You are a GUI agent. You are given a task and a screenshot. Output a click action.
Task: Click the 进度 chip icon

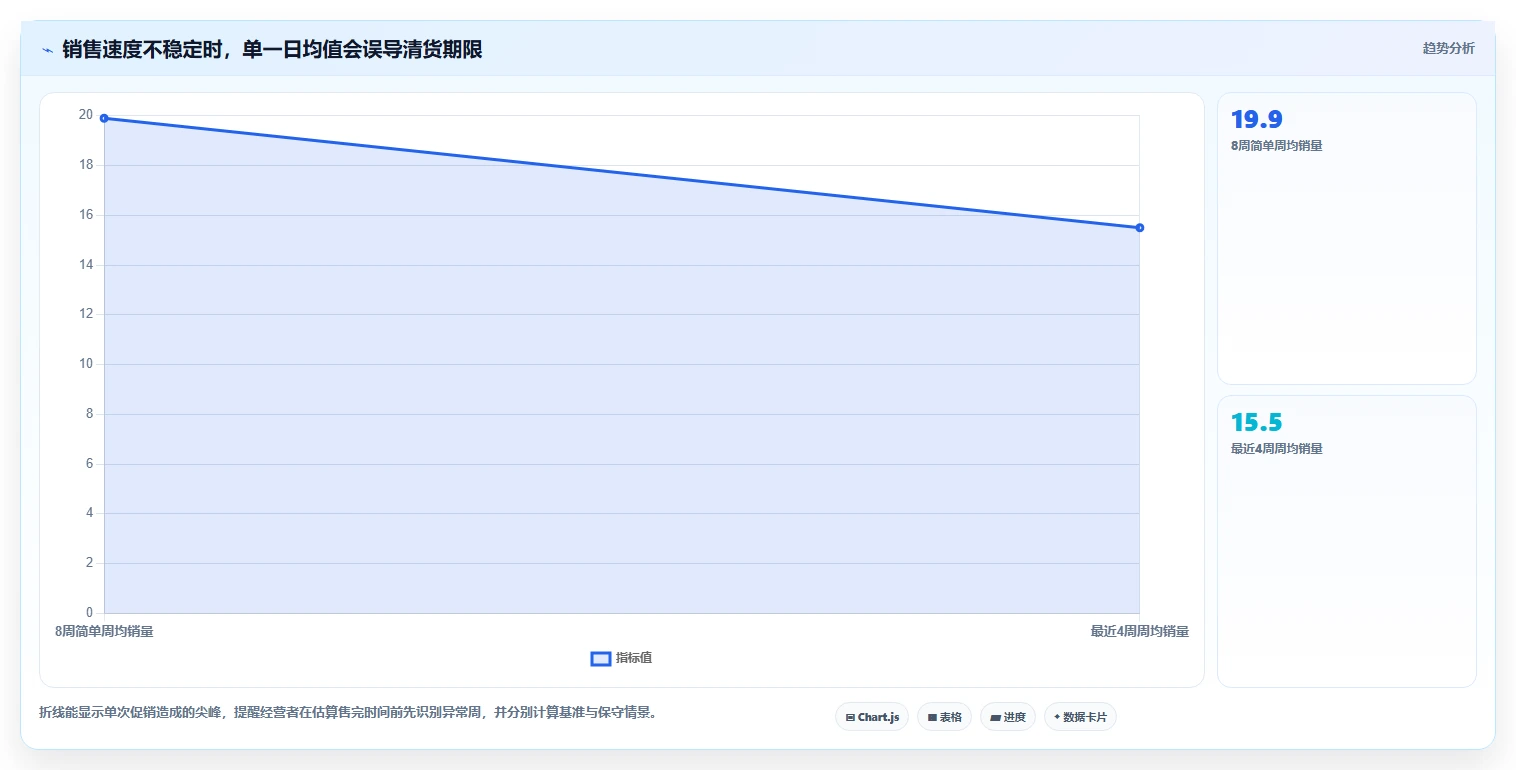(x=995, y=718)
